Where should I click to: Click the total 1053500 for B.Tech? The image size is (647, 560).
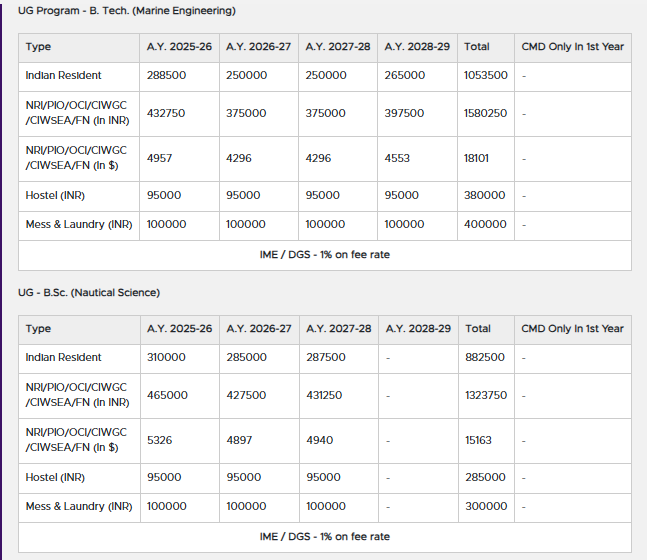tap(485, 76)
